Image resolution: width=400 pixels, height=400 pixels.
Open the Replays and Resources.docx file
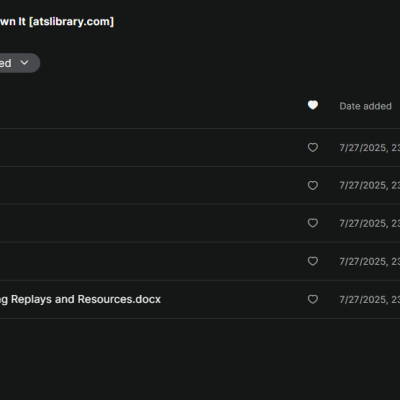[80, 299]
